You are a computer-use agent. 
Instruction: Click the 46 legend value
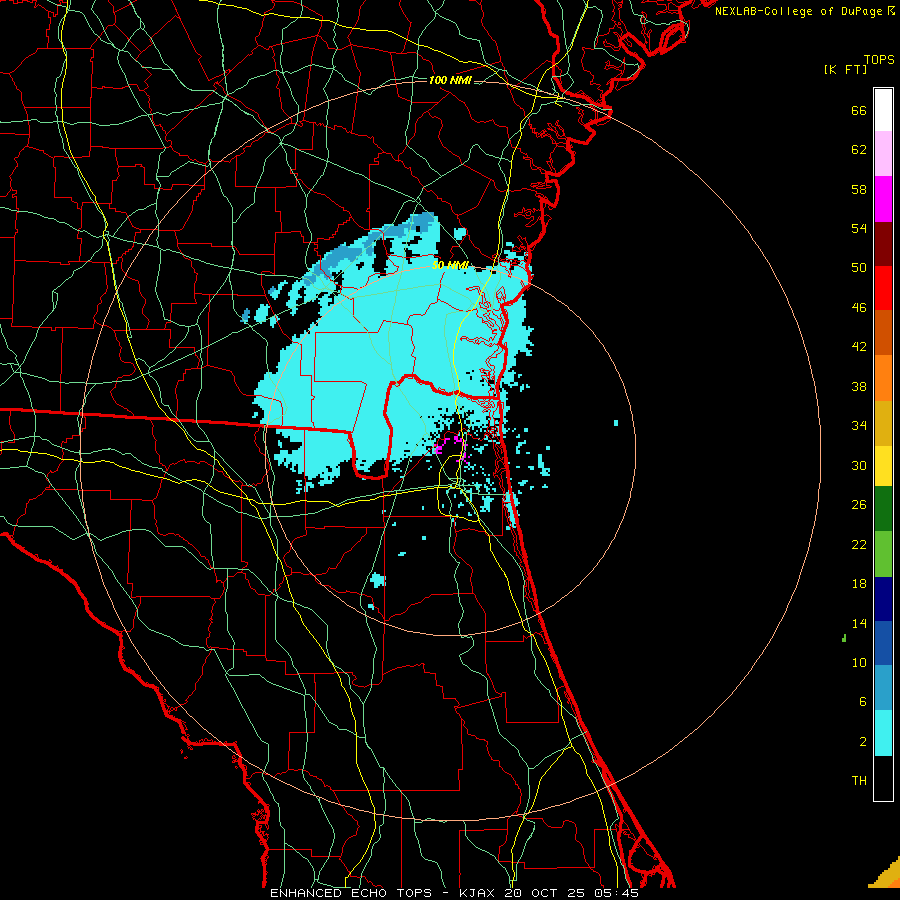click(x=859, y=308)
